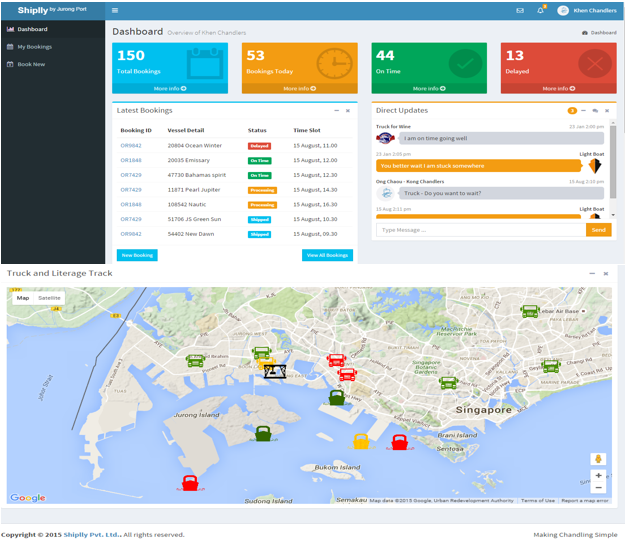The image size is (625, 541).
Task: Click the Truck for Wine avatar
Action: 385,138
